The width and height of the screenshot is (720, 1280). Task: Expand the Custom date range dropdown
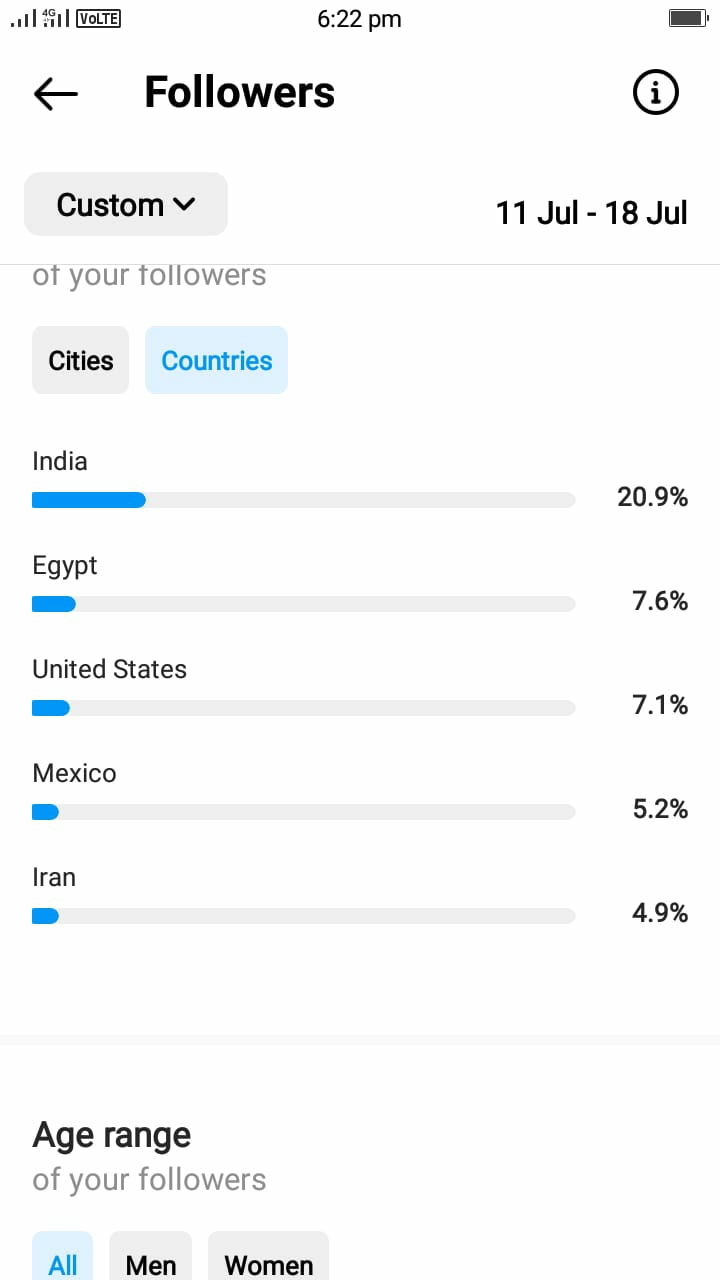(x=126, y=204)
